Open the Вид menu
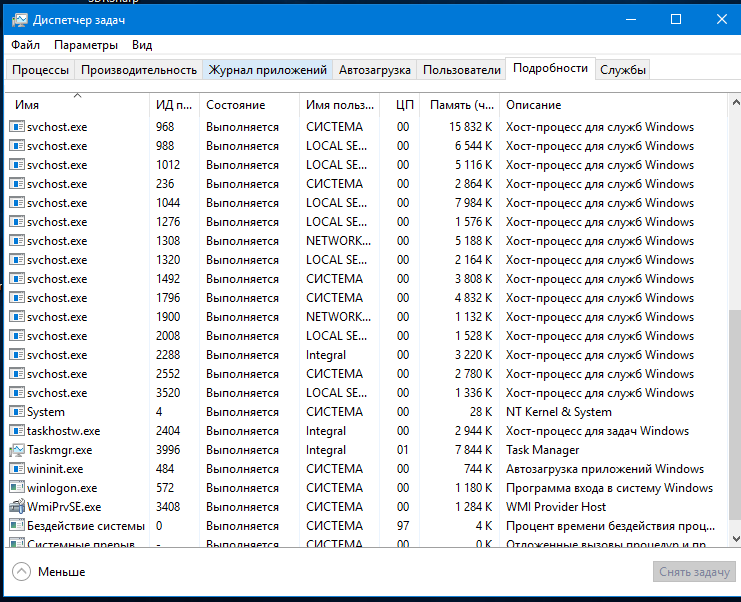This screenshot has width=741, height=602. pos(142,45)
